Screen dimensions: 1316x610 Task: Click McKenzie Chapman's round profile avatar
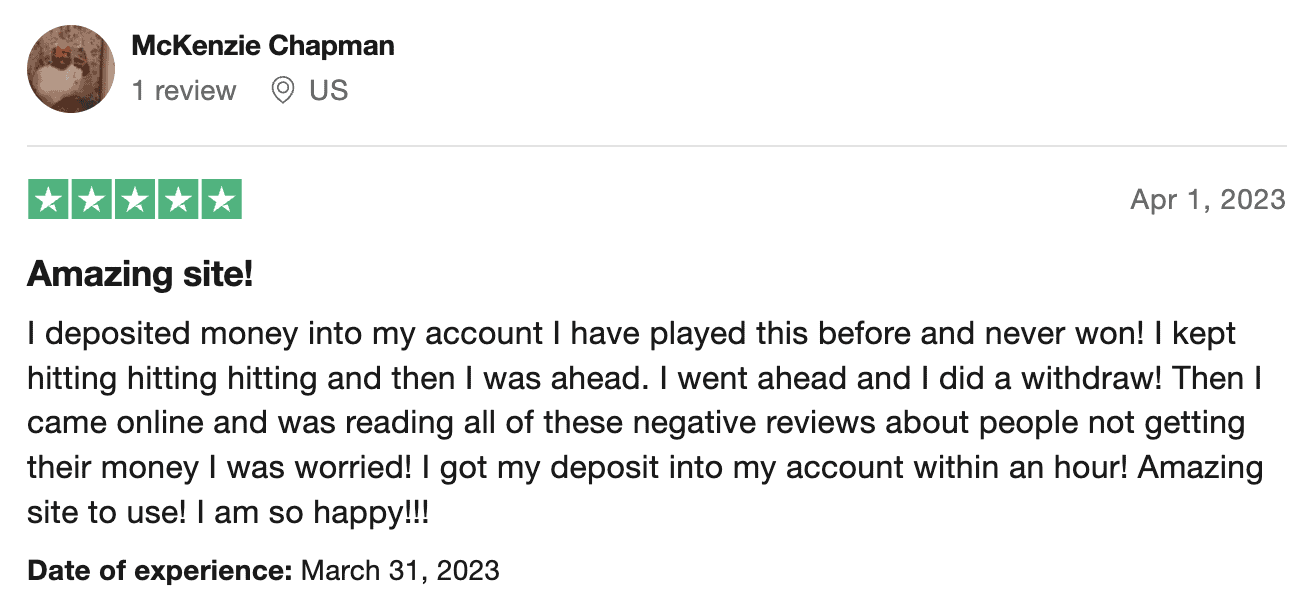click(x=70, y=69)
